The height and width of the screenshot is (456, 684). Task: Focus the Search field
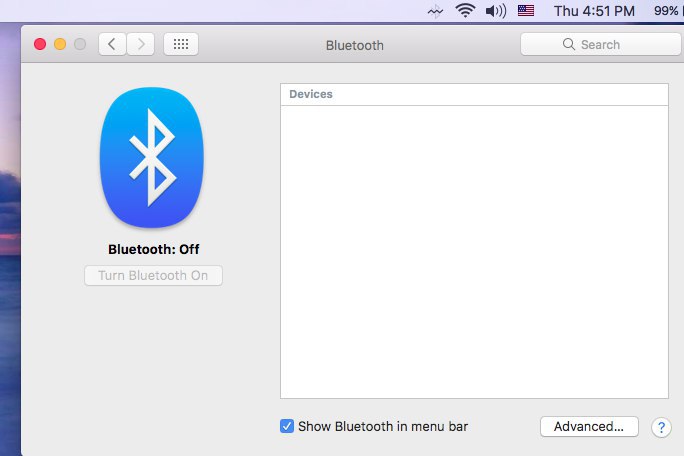point(602,44)
